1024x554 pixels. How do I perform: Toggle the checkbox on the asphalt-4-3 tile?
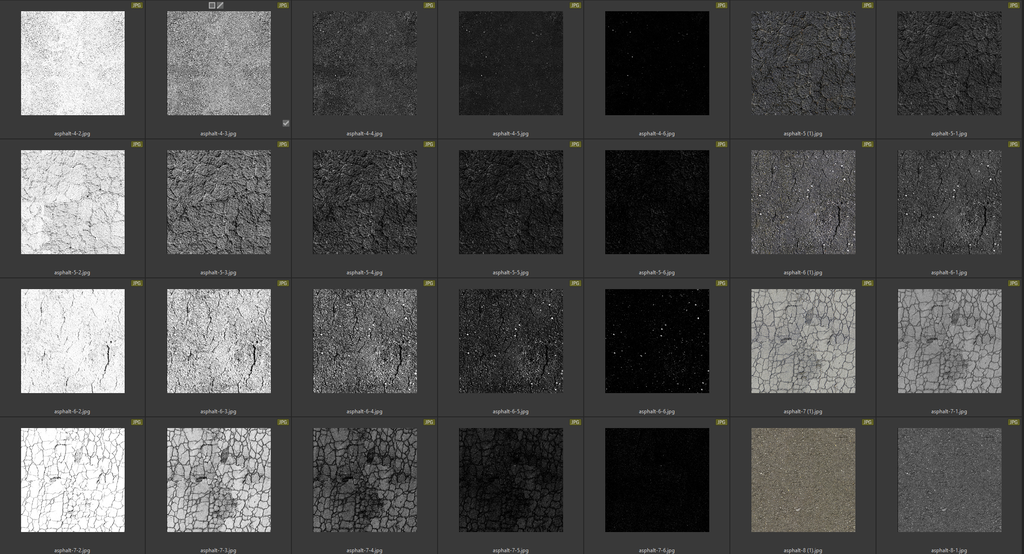pos(286,123)
